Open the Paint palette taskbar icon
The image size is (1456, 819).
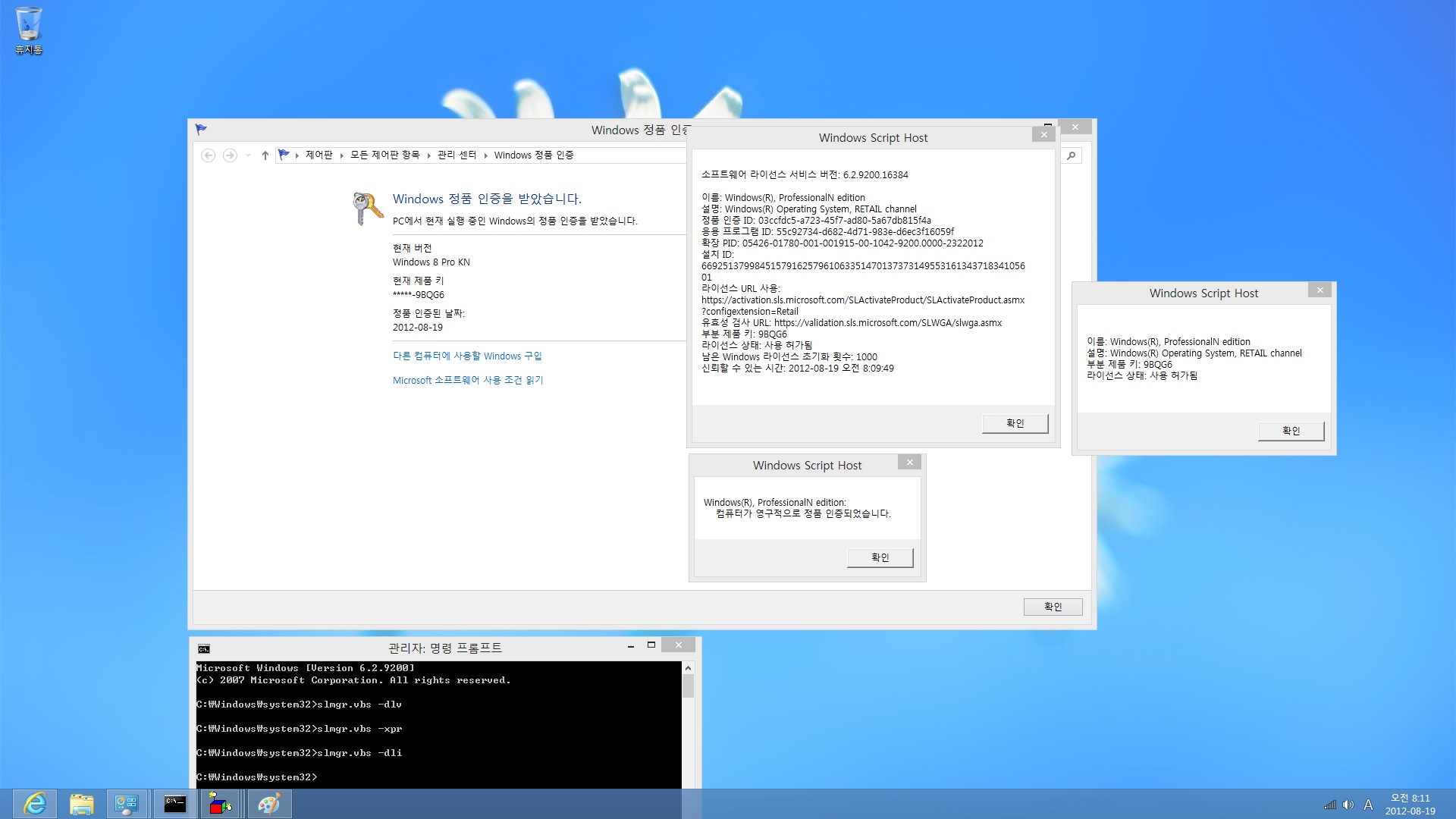click(x=268, y=804)
